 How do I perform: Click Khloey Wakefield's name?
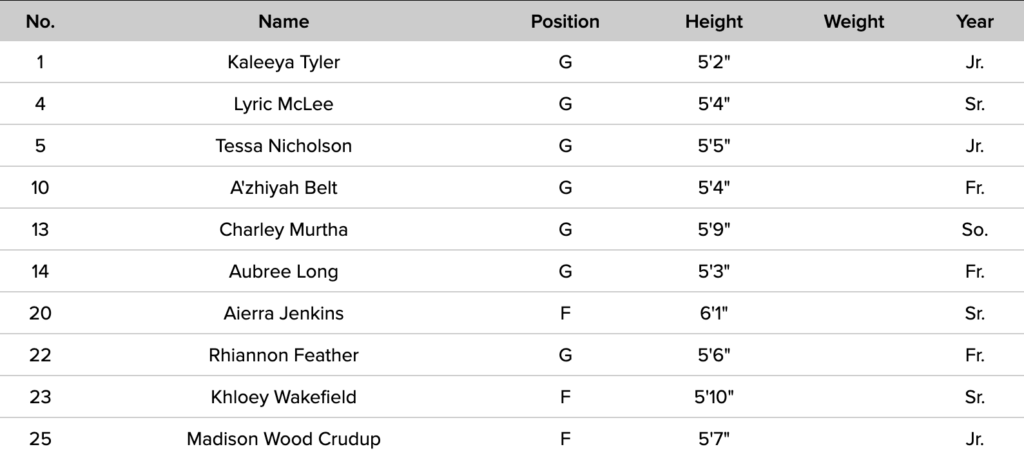tap(284, 397)
